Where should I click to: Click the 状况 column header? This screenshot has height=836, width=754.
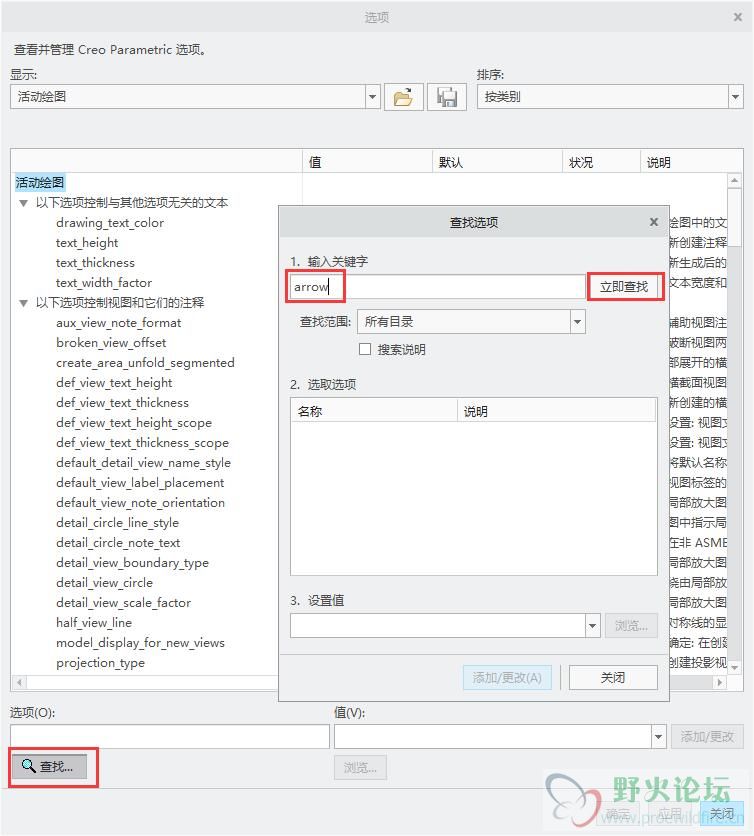(601, 162)
